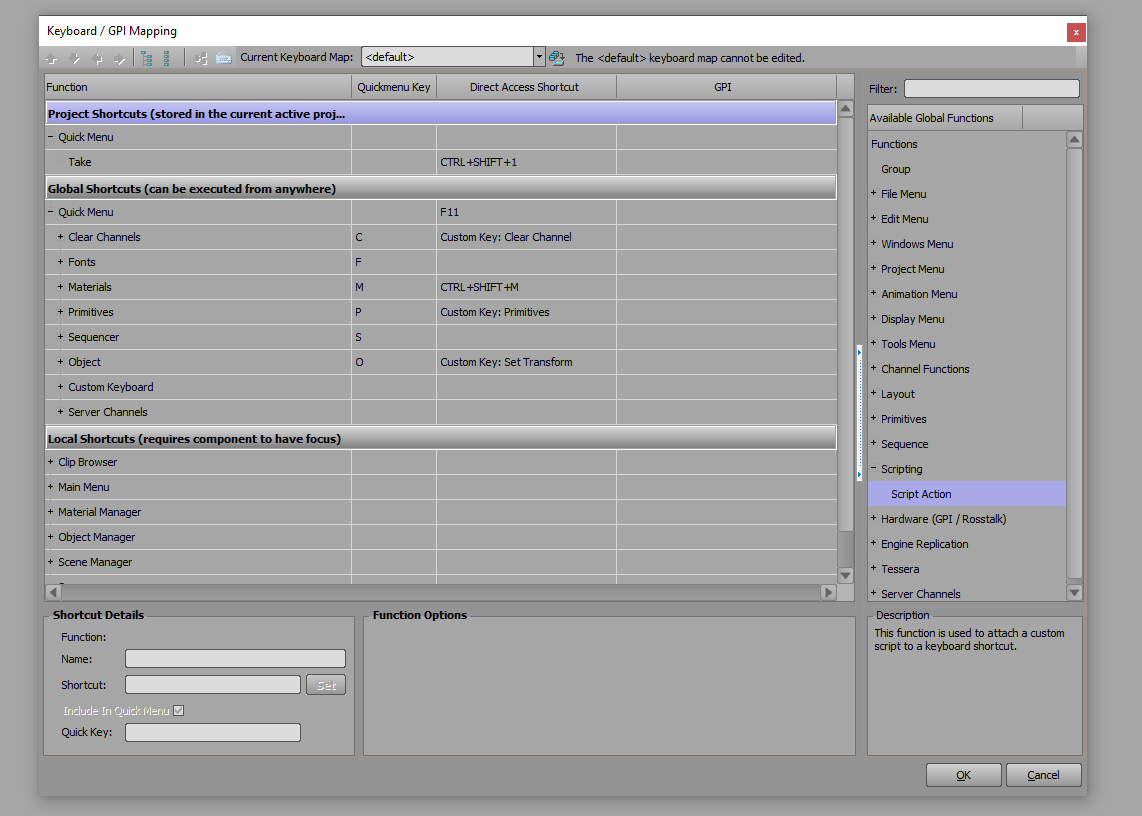Screen dimensions: 1142x816
Task: Expand Windows Menu in the functions list
Action: [x=873, y=243]
